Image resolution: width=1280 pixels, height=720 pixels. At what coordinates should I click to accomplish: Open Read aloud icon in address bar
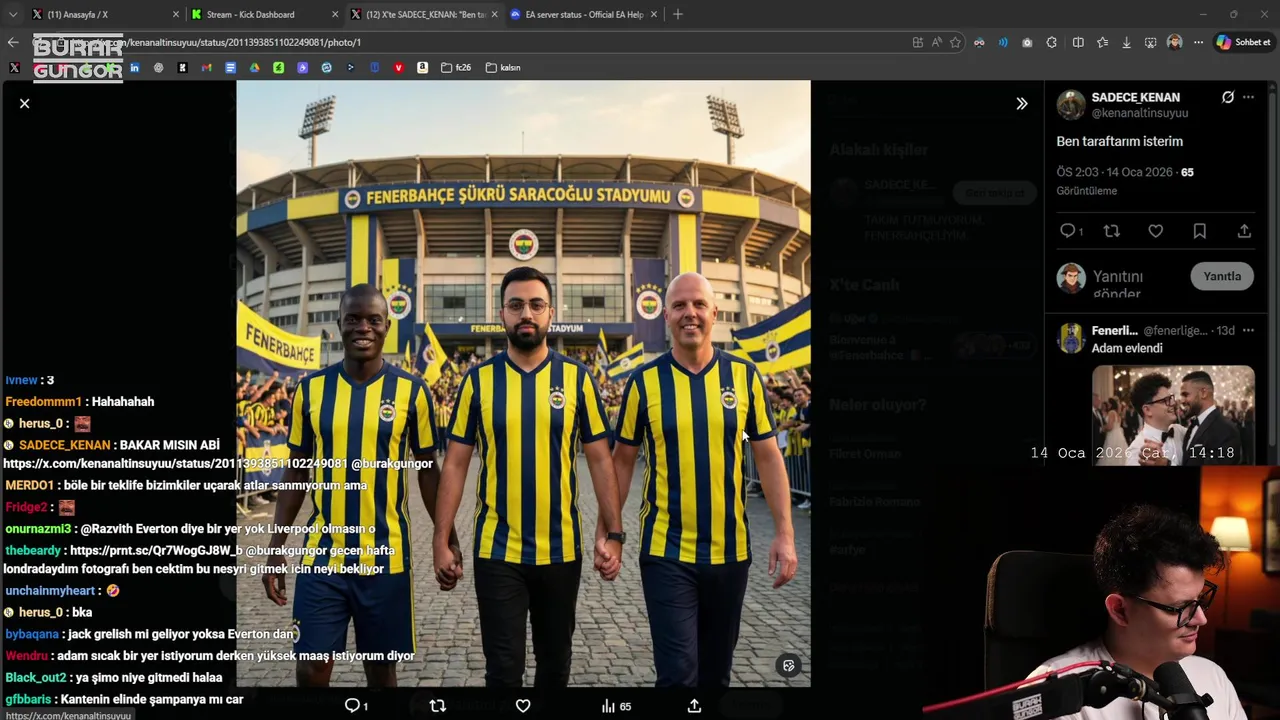click(x=936, y=42)
